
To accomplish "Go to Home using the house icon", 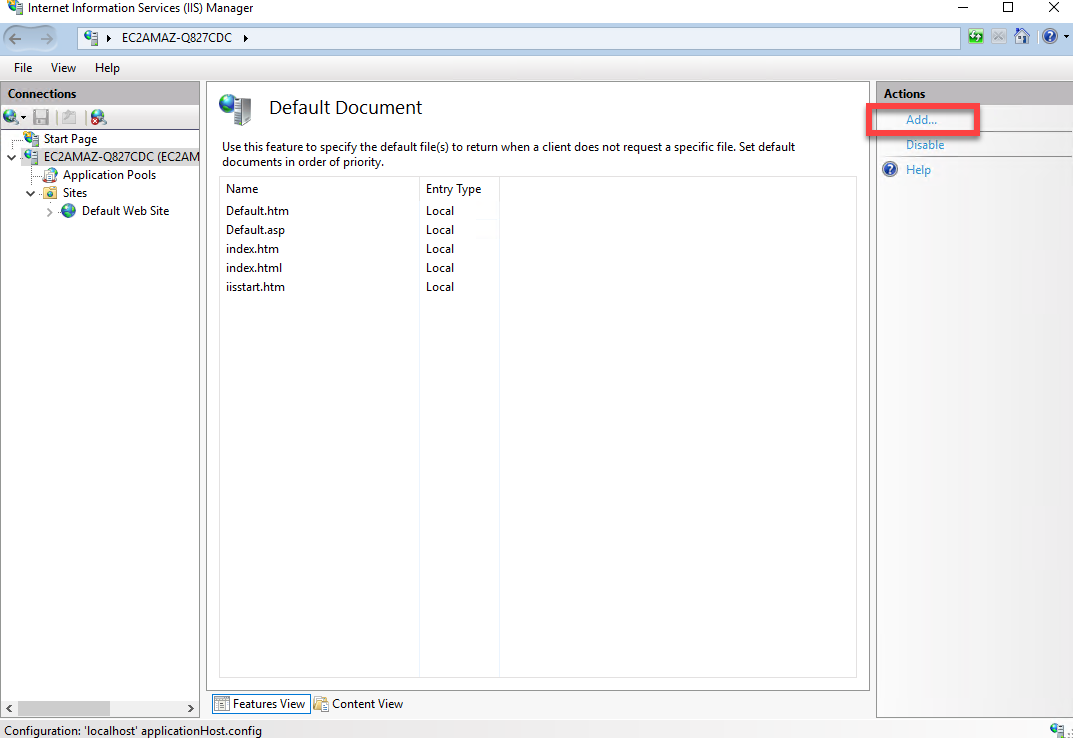I will tap(1021, 37).
